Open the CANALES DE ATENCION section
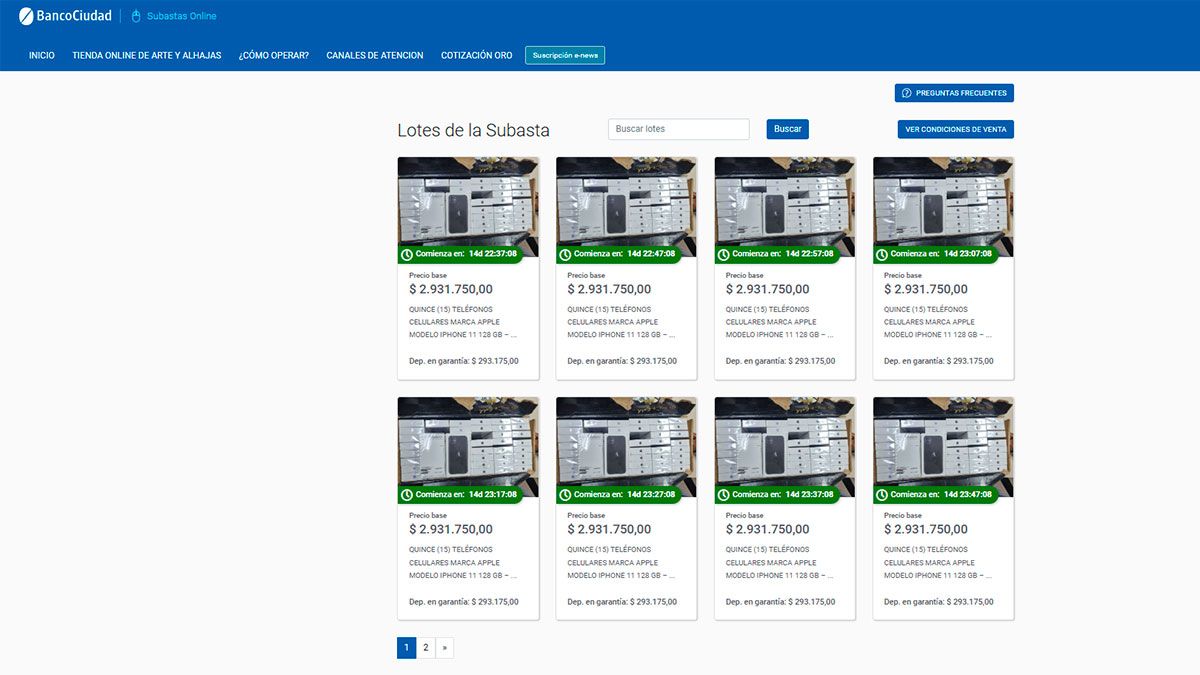This screenshot has height=675, width=1200. pyautogui.click(x=374, y=55)
